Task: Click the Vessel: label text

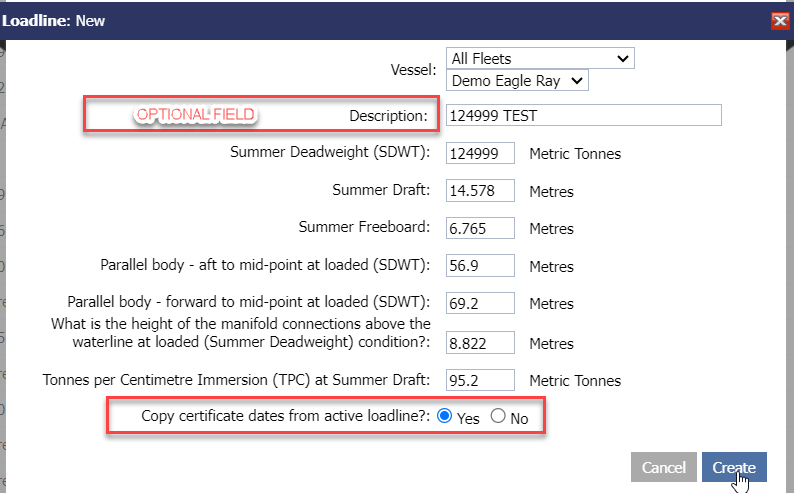Action: coord(413,70)
